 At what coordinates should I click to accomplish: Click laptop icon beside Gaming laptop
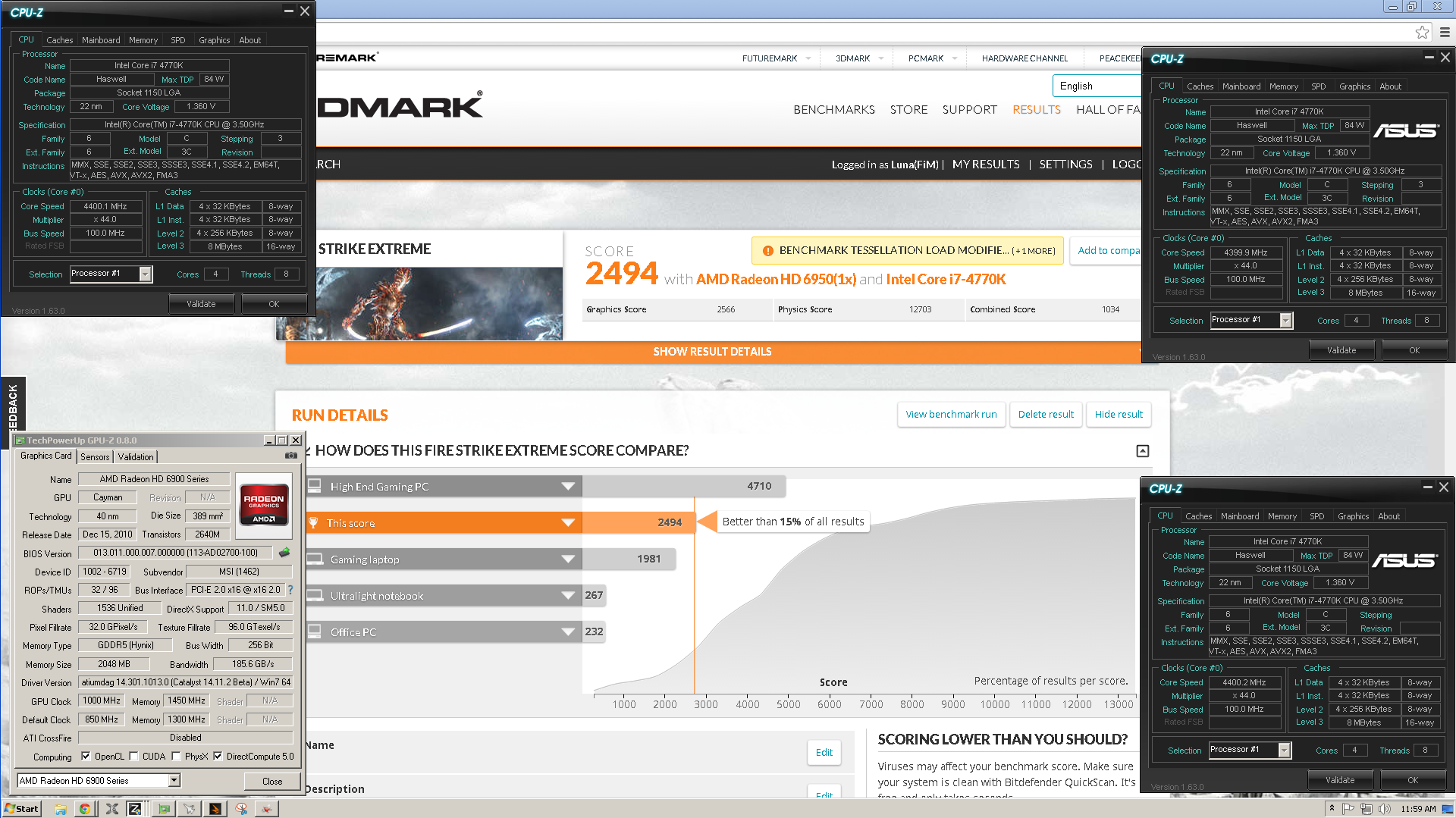(x=314, y=559)
